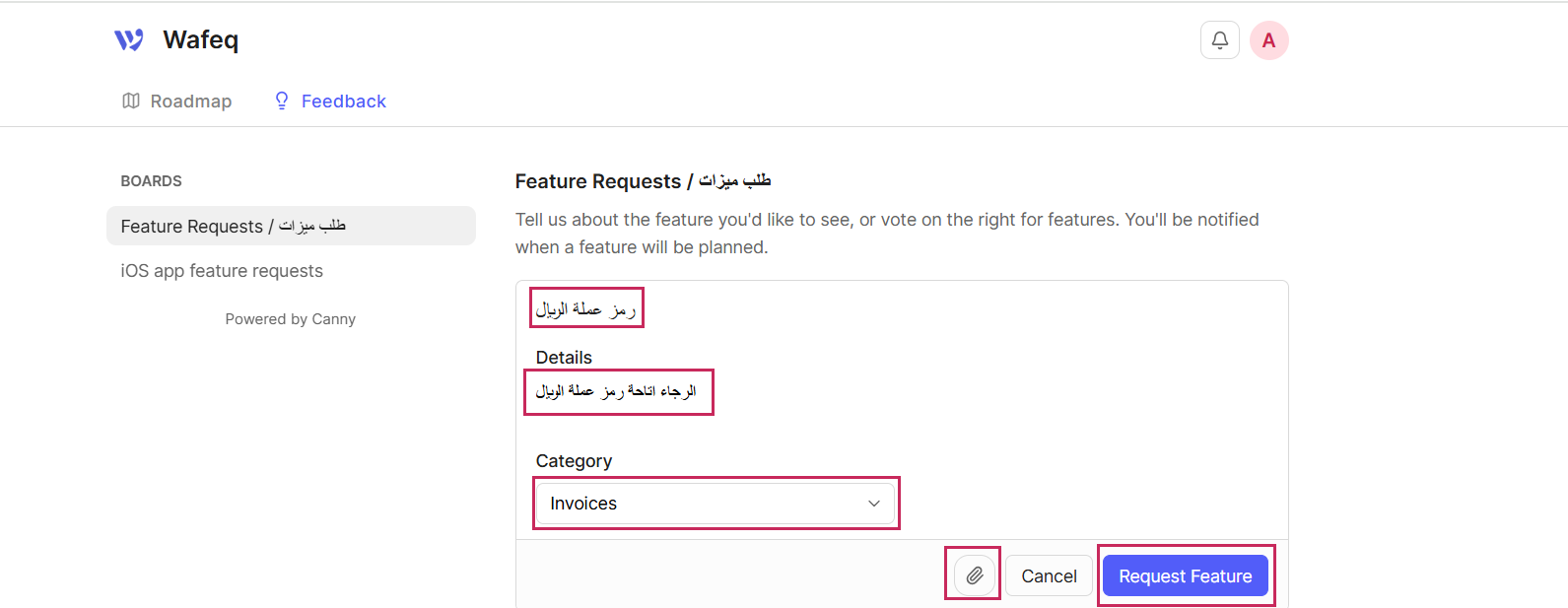The height and width of the screenshot is (608, 1568).
Task: Expand the Invoices category selector chevron
Action: 873,503
